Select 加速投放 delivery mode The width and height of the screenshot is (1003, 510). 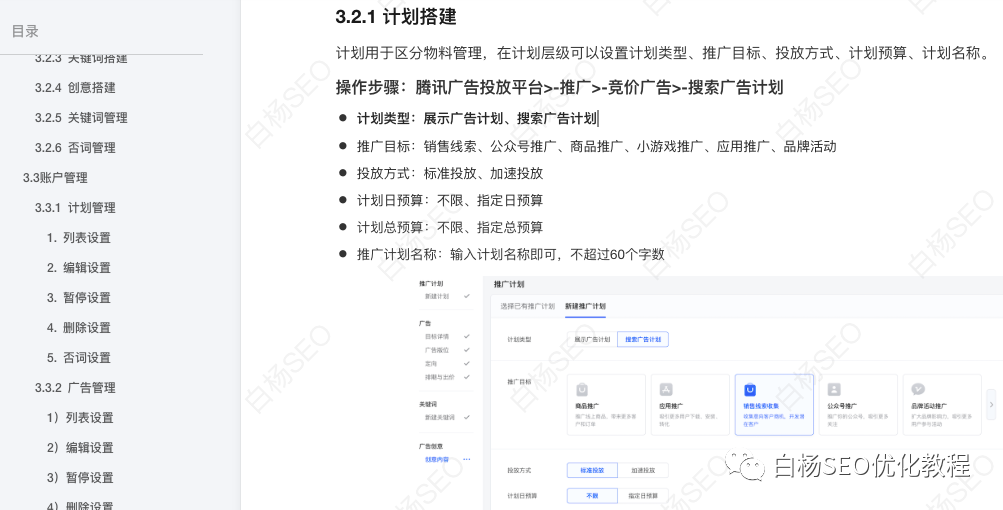point(643,470)
